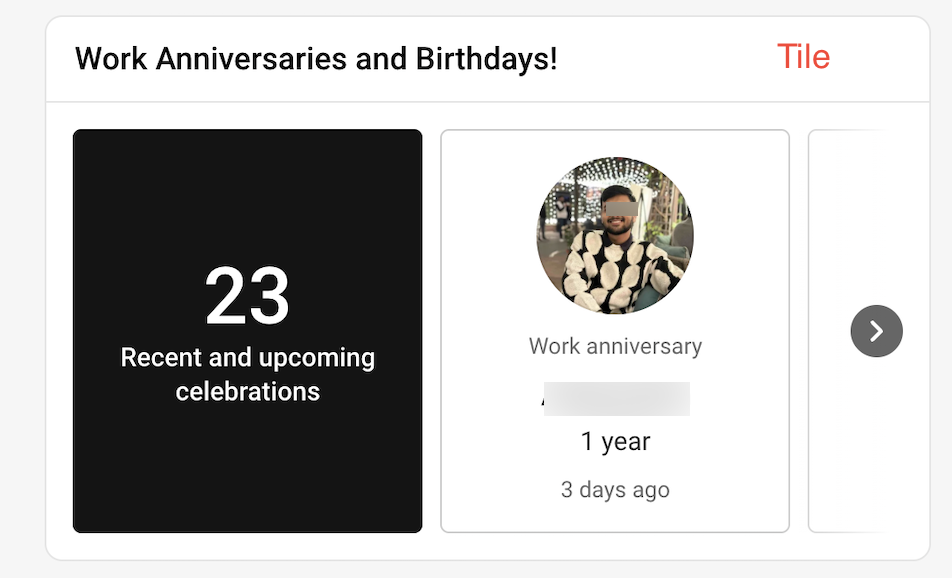Screen dimensions: 952x578
Task: Click the 3 days ago timestamp
Action: tap(615, 490)
